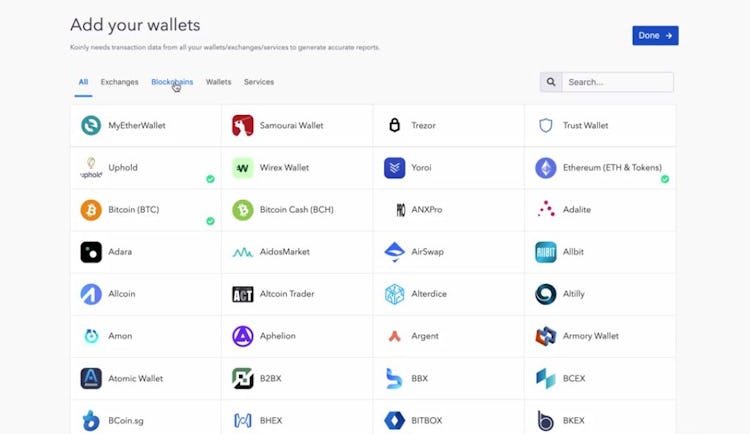
Task: Switch to the All tab
Action: point(83,82)
